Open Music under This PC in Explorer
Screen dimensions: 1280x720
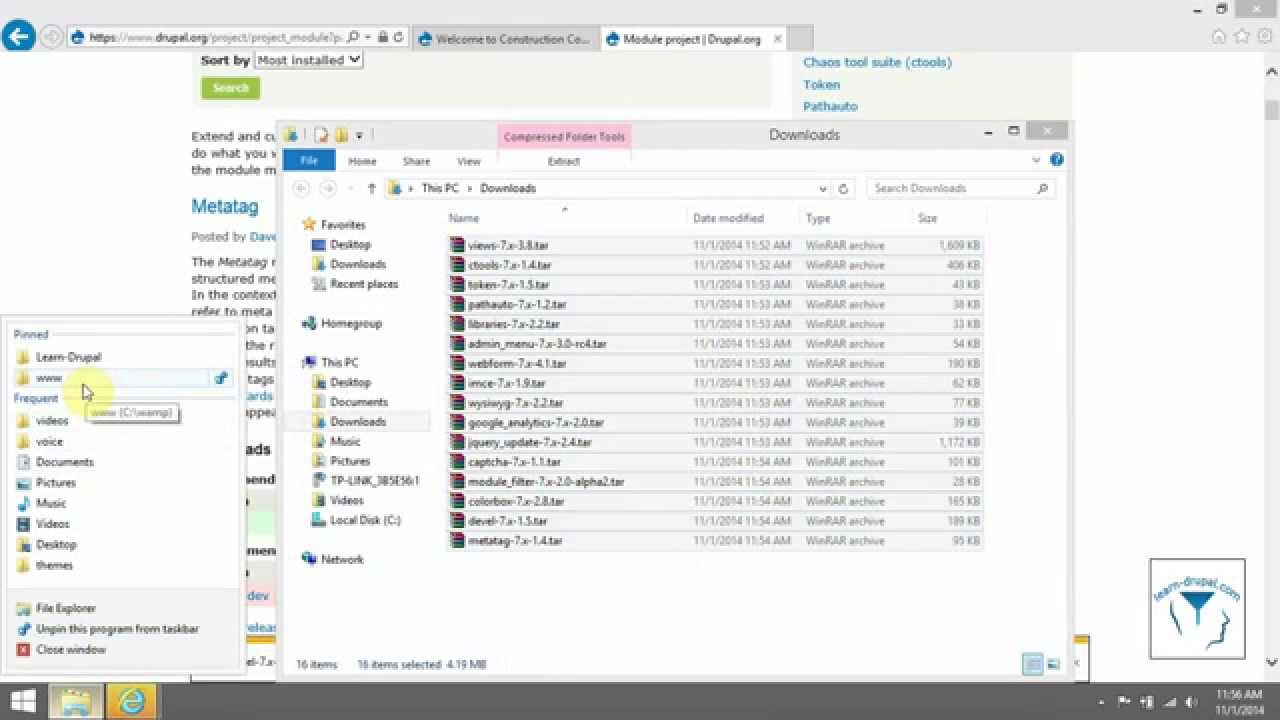pos(345,441)
